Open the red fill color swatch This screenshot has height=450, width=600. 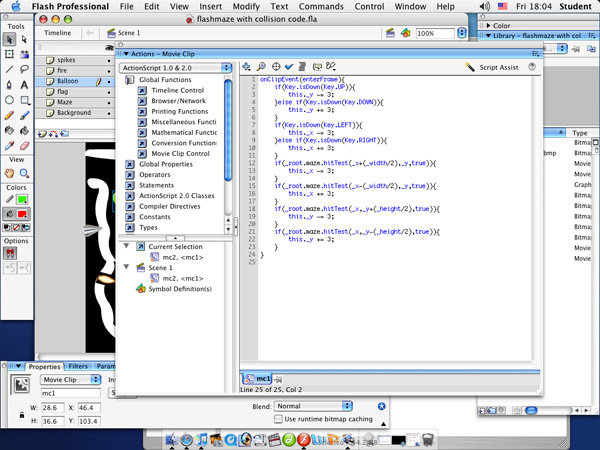point(22,214)
